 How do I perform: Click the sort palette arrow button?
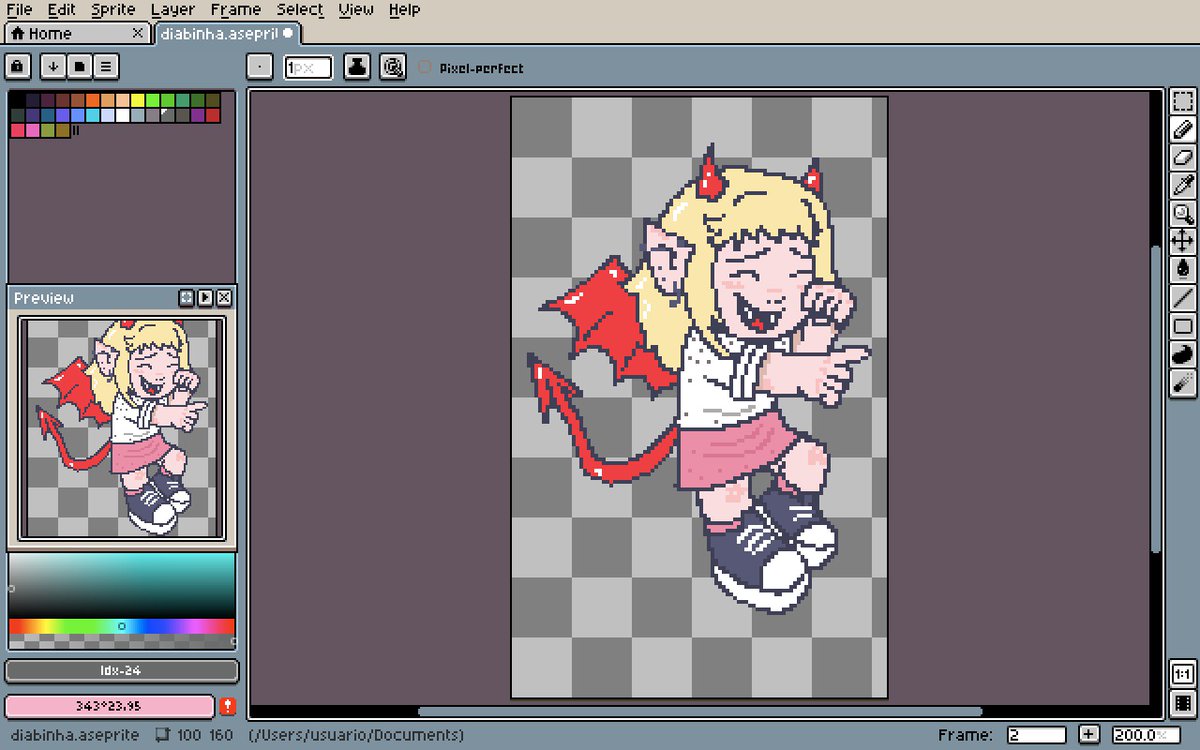(x=53, y=67)
